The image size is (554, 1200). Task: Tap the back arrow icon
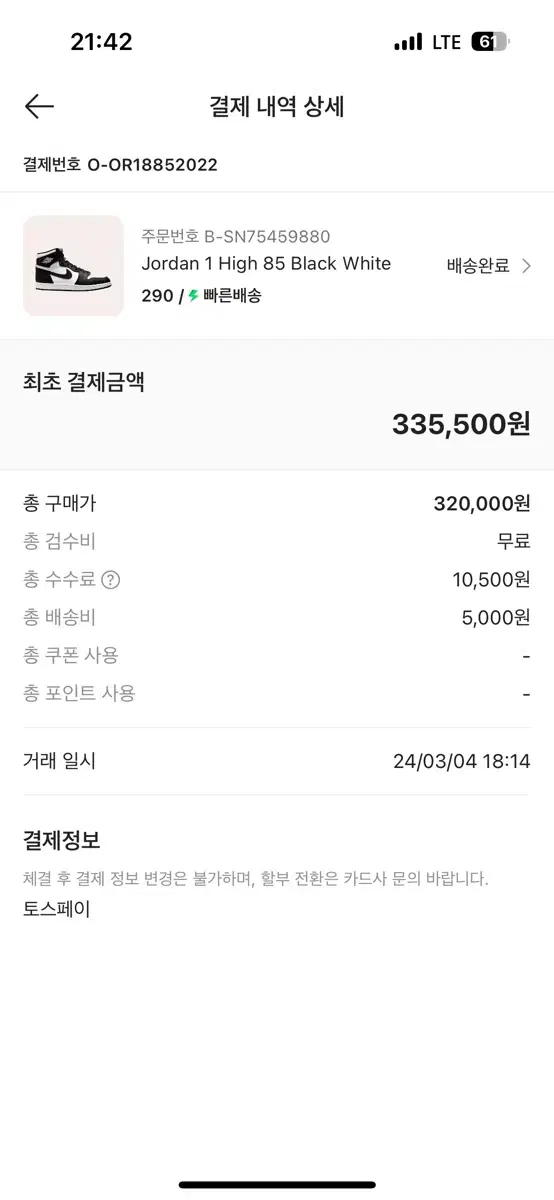[39, 107]
